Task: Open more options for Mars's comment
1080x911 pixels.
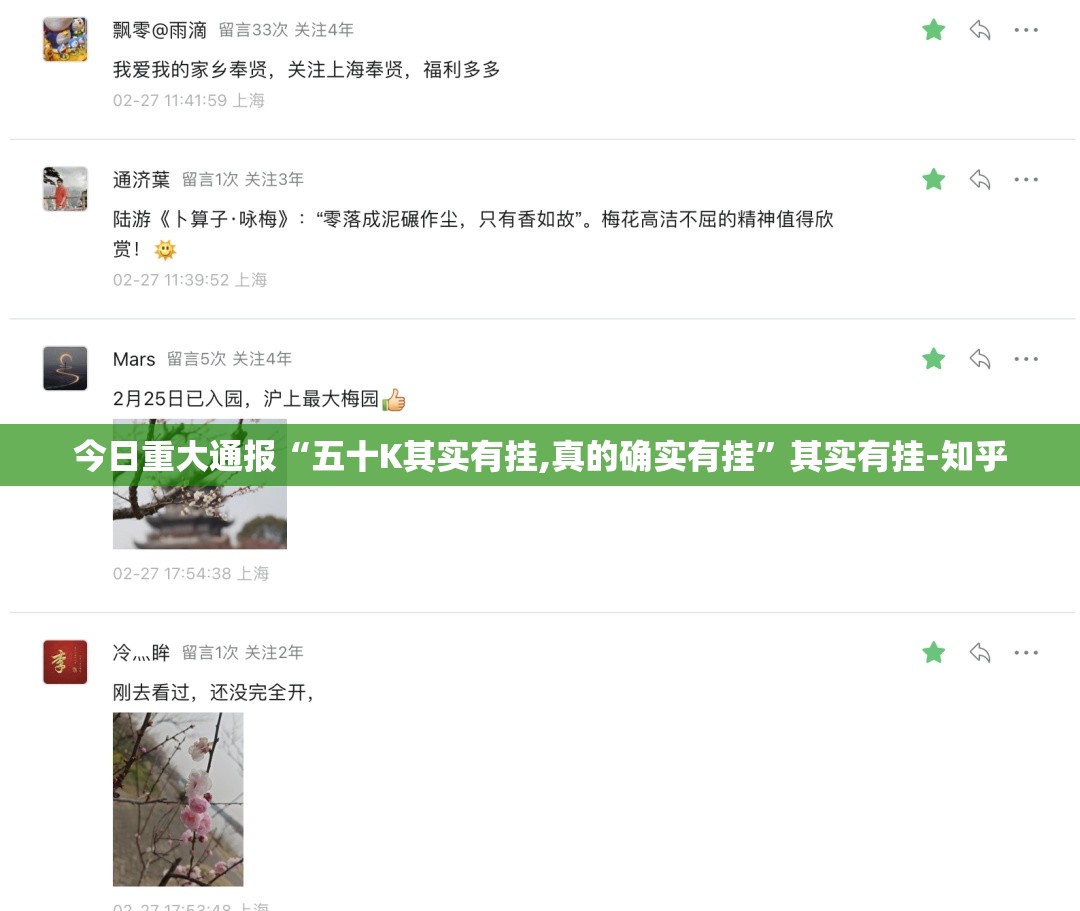Action: [x=1026, y=359]
